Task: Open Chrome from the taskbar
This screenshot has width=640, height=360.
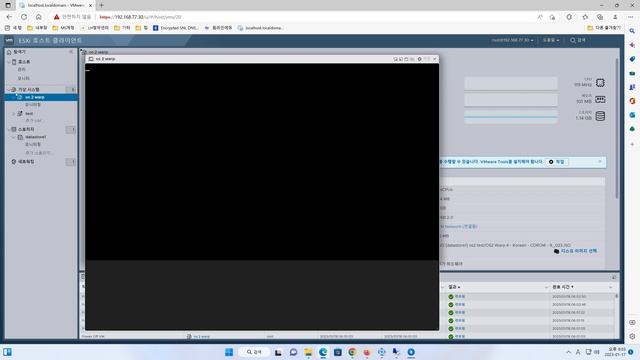Action: click(x=352, y=352)
